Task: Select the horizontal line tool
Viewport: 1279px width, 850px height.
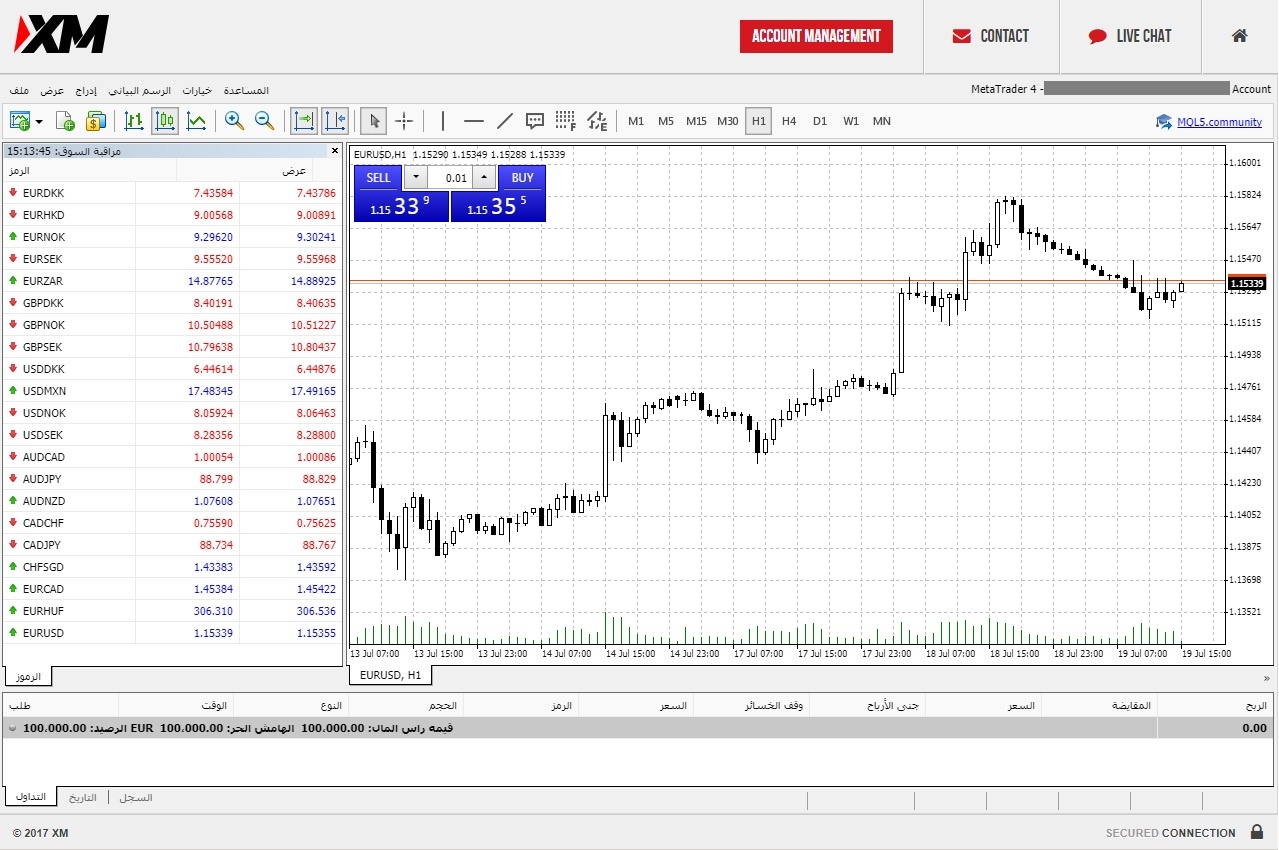Action: (474, 121)
